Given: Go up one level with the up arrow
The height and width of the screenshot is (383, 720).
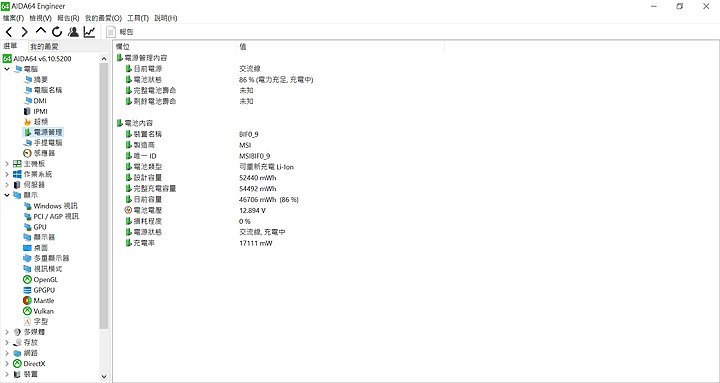Looking at the screenshot, I should click(x=41, y=31).
